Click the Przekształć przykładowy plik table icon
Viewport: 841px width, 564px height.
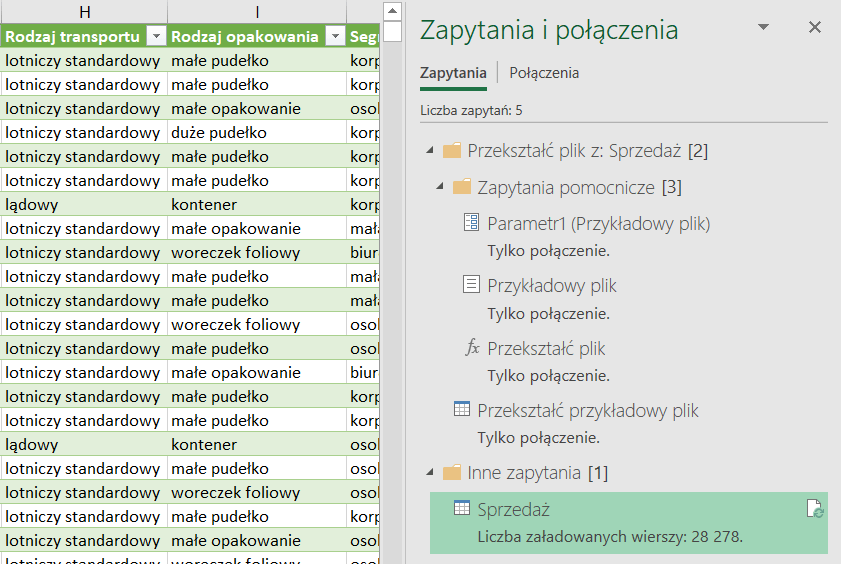coord(462,410)
